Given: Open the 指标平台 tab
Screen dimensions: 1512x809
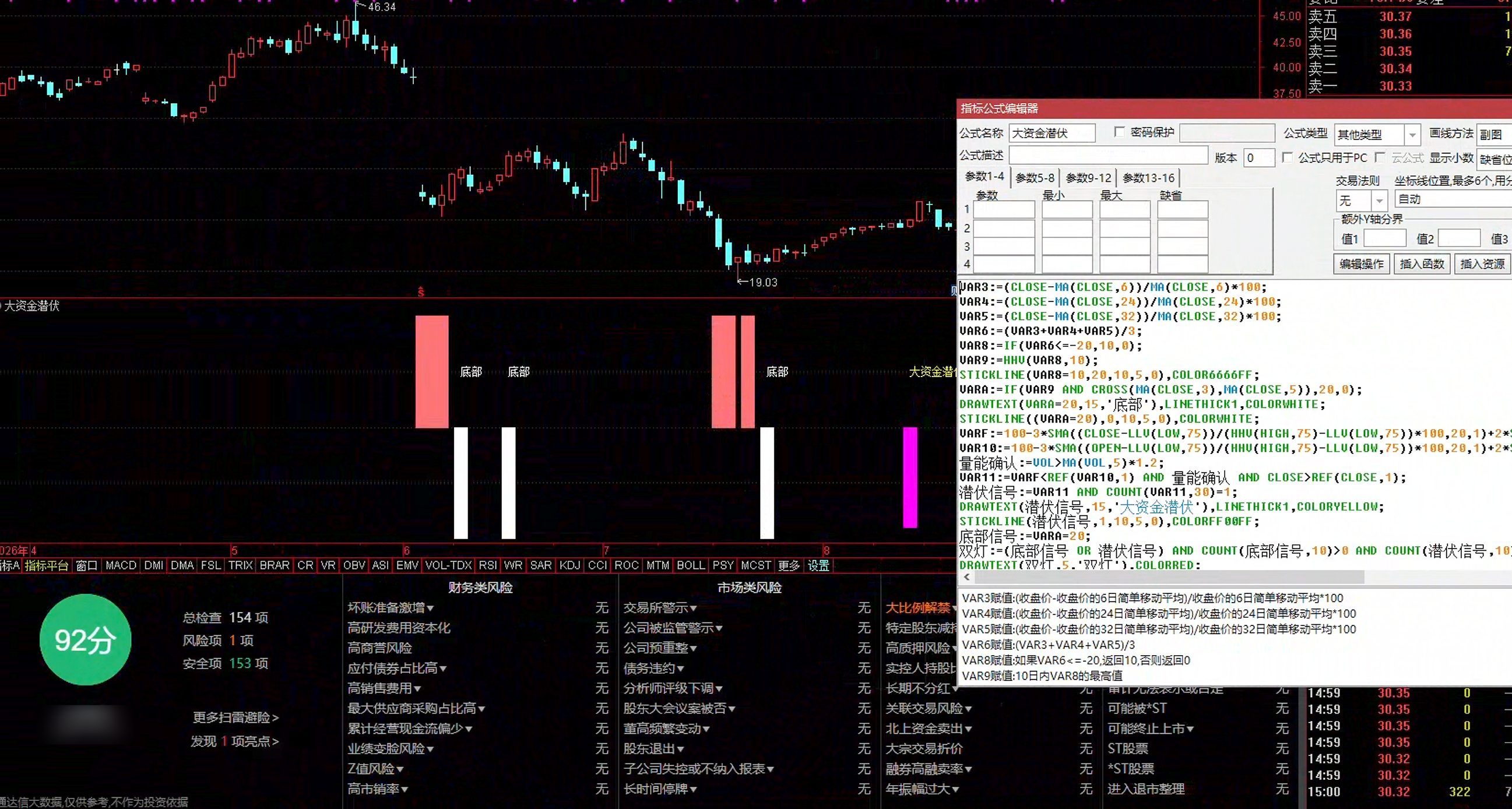Looking at the screenshot, I should click(x=47, y=565).
